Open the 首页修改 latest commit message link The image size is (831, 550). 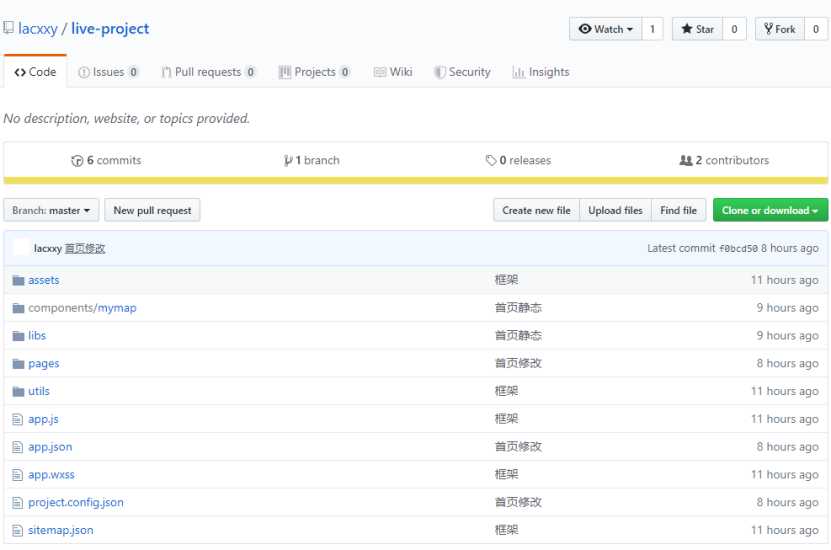[85, 249]
